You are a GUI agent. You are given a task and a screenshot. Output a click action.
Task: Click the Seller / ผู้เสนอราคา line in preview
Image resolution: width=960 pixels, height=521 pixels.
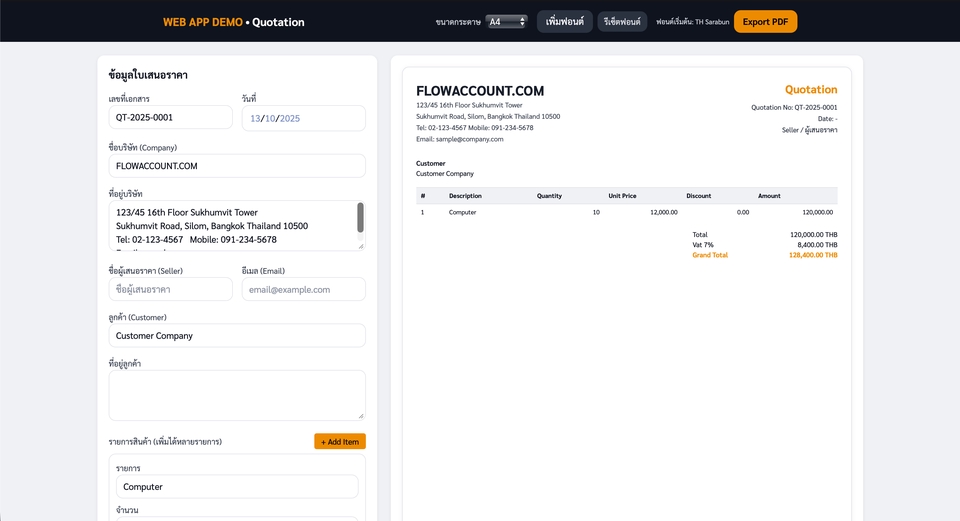(x=809, y=130)
